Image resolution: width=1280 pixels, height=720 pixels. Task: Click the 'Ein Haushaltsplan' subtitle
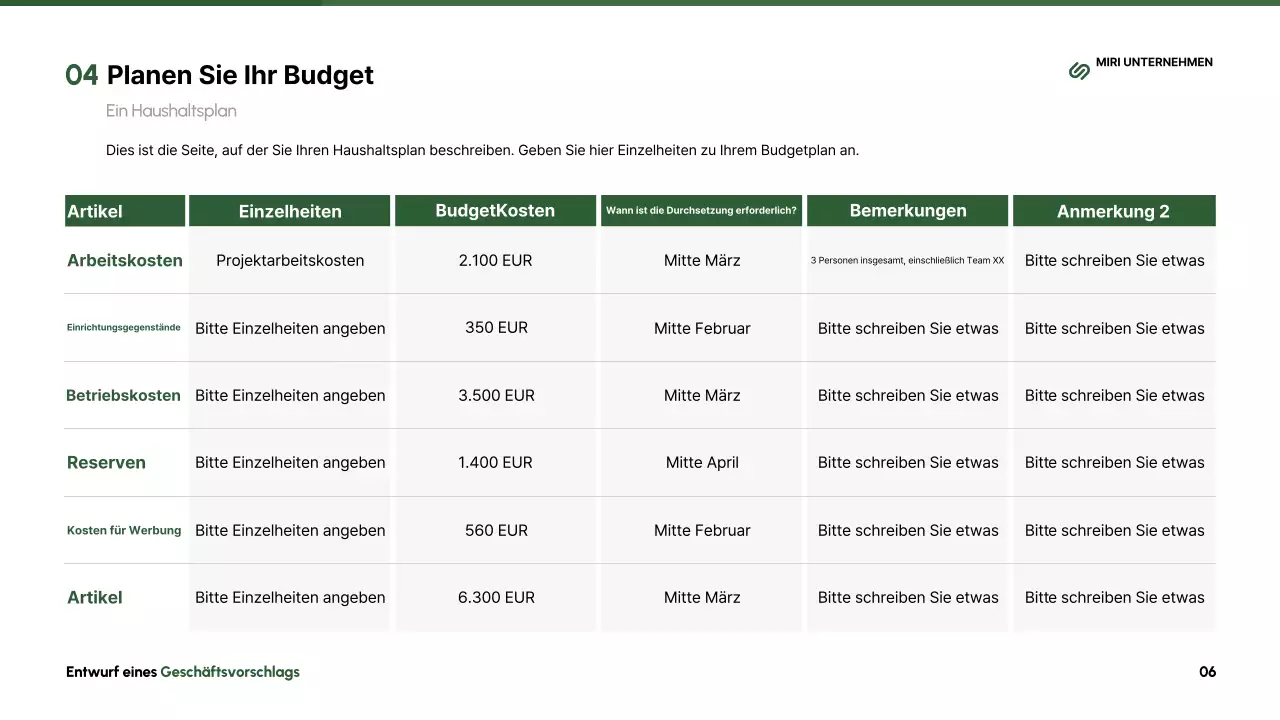click(171, 111)
